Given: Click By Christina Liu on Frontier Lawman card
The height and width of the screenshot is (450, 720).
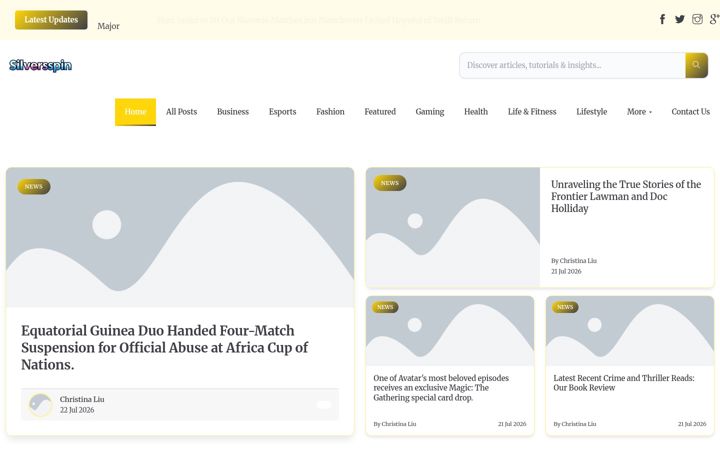Looking at the screenshot, I should pos(574,261).
